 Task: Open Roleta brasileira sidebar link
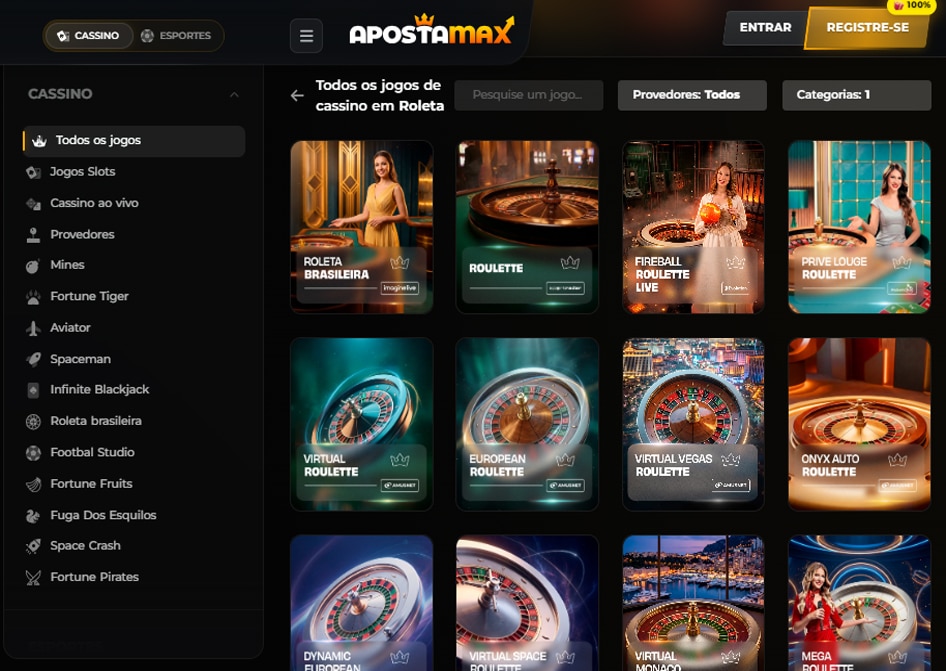tap(96, 421)
